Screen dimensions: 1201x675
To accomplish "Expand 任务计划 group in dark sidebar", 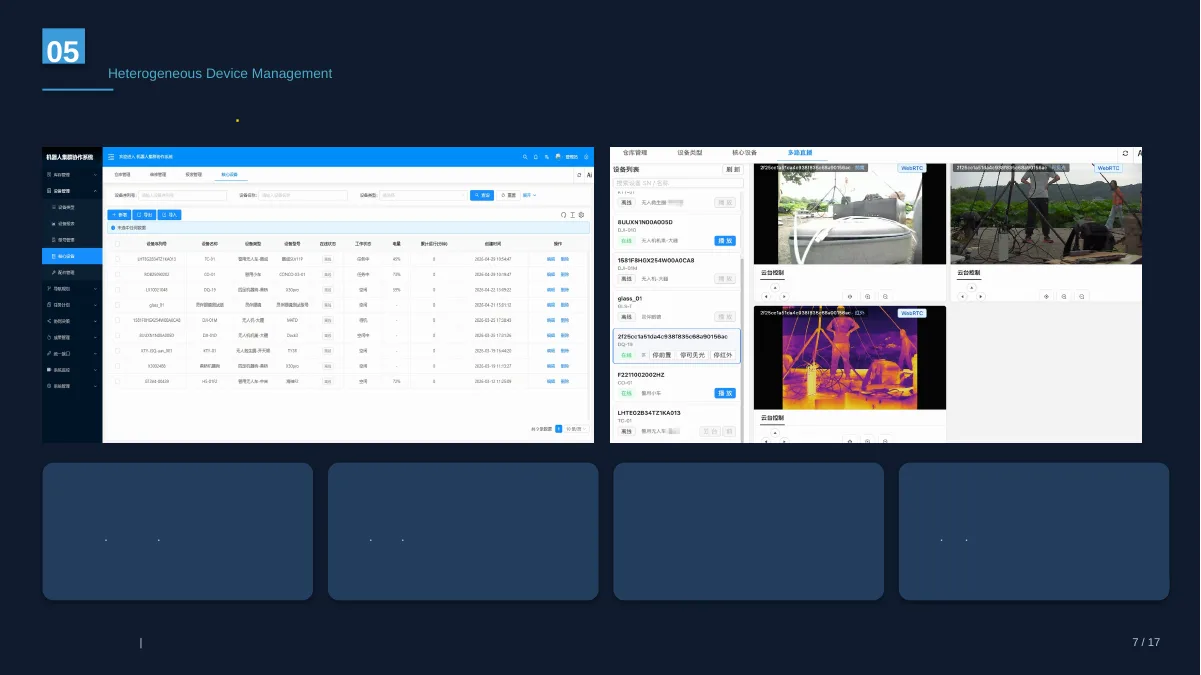I will coord(72,304).
